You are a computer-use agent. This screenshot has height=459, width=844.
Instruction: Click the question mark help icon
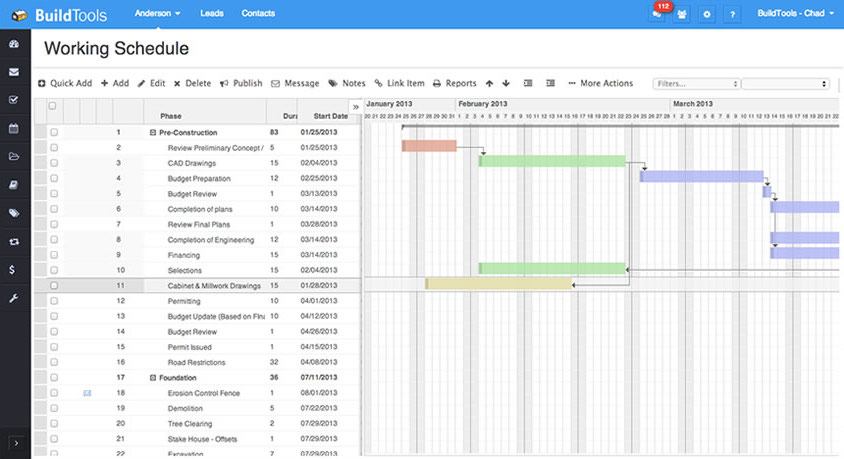pos(732,15)
